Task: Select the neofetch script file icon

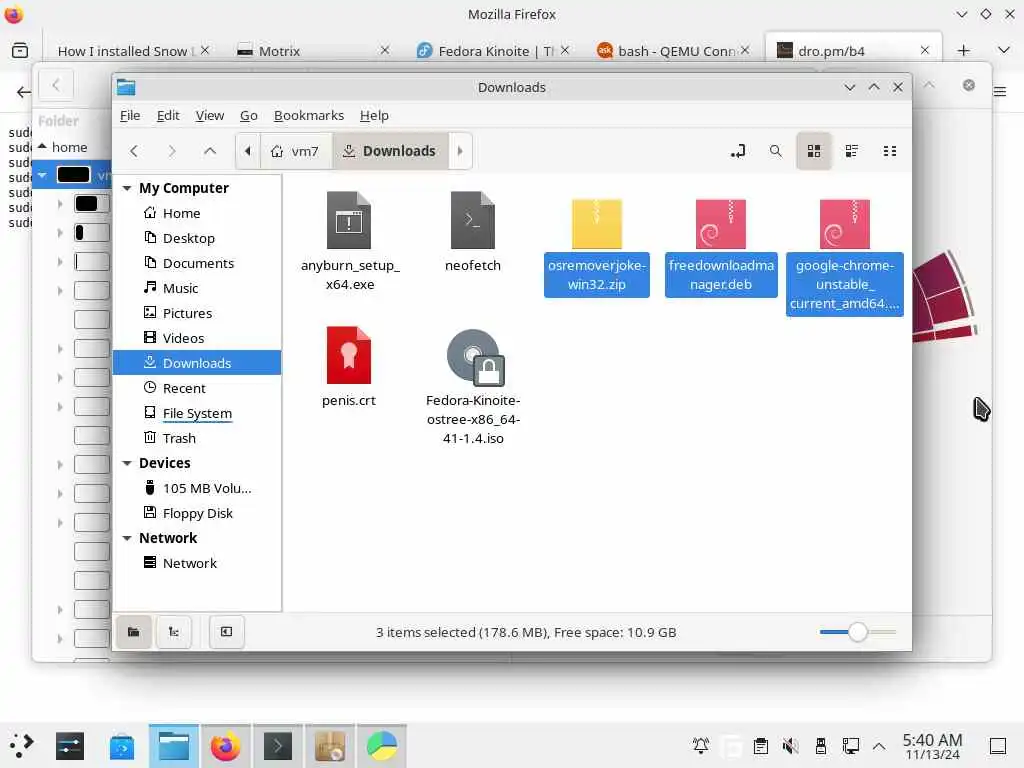Action: point(473,220)
